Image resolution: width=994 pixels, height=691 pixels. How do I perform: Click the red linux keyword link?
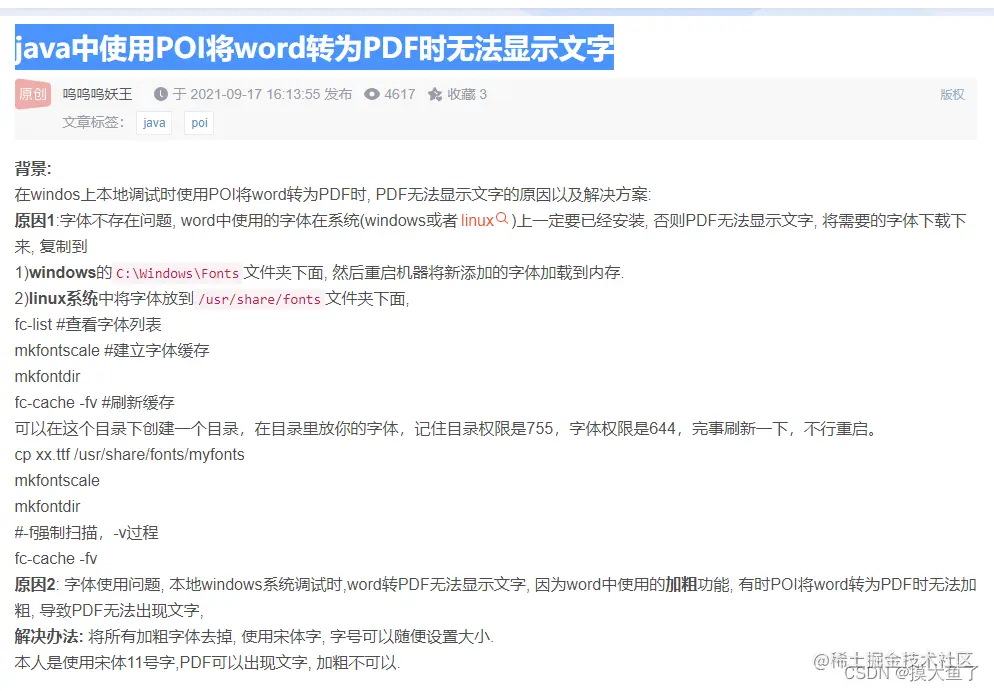coord(477,220)
